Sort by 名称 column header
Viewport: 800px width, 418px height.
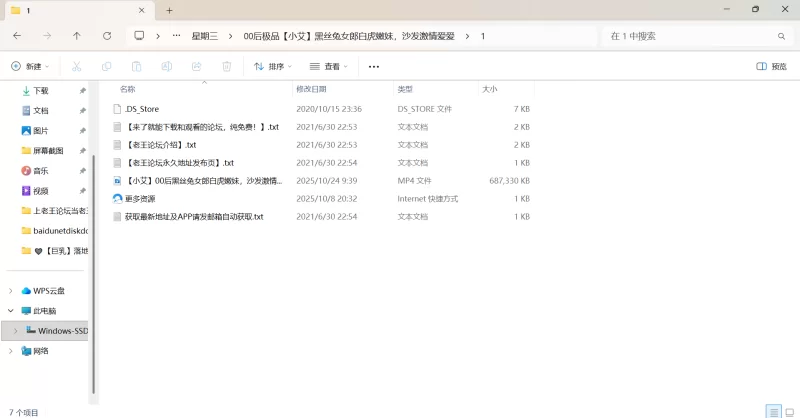128,89
